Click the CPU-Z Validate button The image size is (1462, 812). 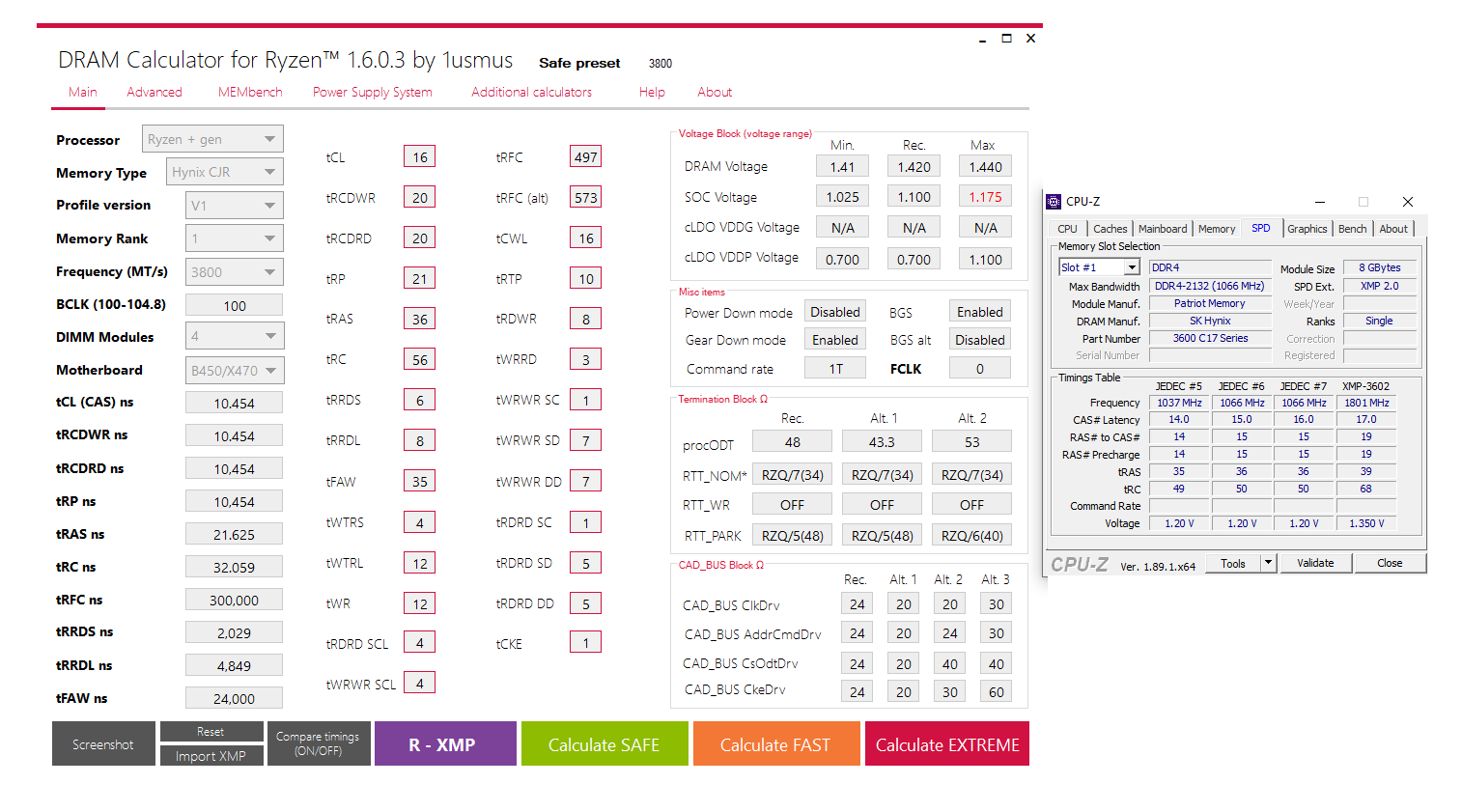pos(1315,563)
